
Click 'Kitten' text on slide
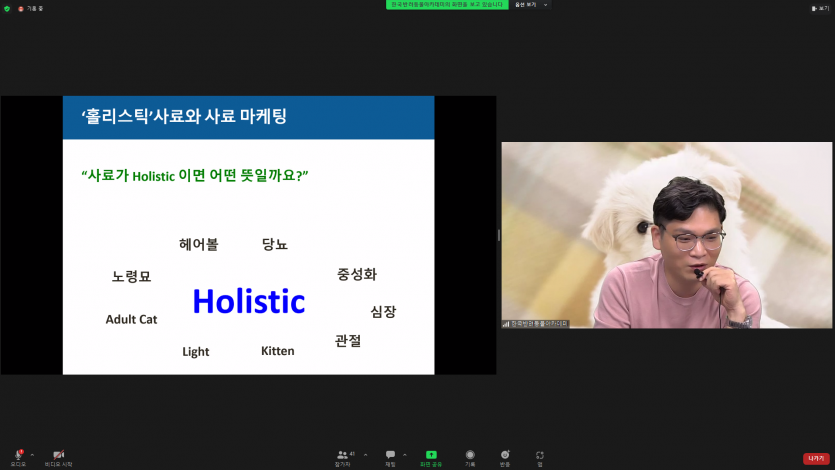[x=277, y=351]
